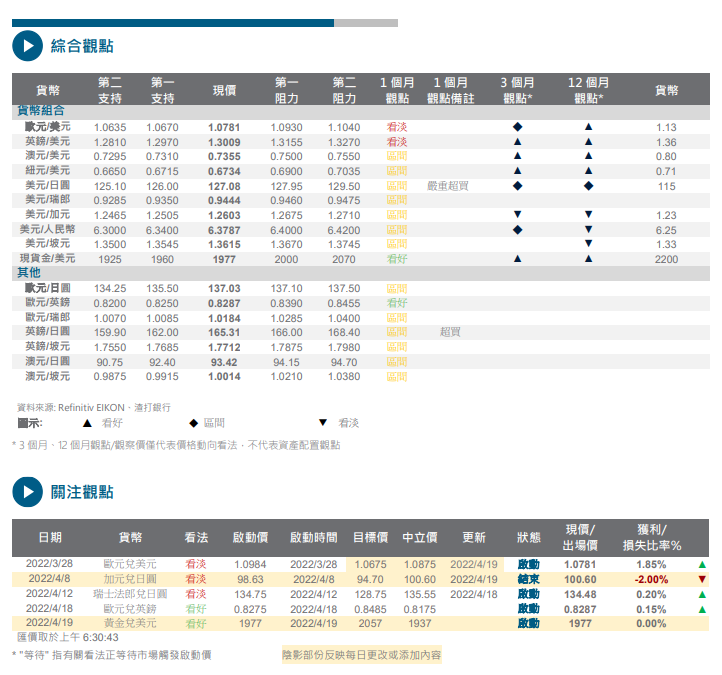Click the 12-month down triangle for 美元/坡元

588,244
